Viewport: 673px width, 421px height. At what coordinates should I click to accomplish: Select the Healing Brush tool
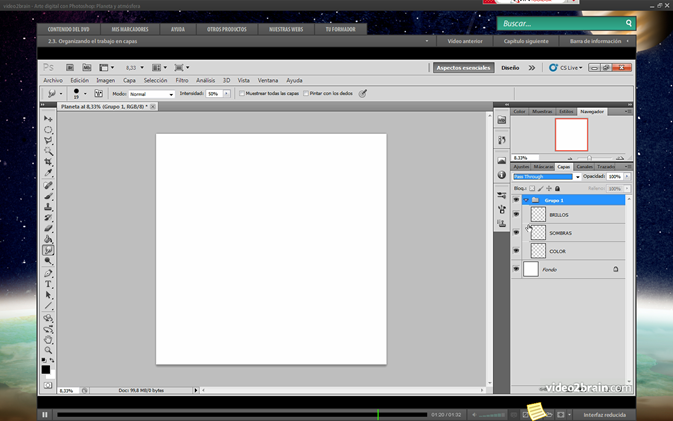click(48, 185)
